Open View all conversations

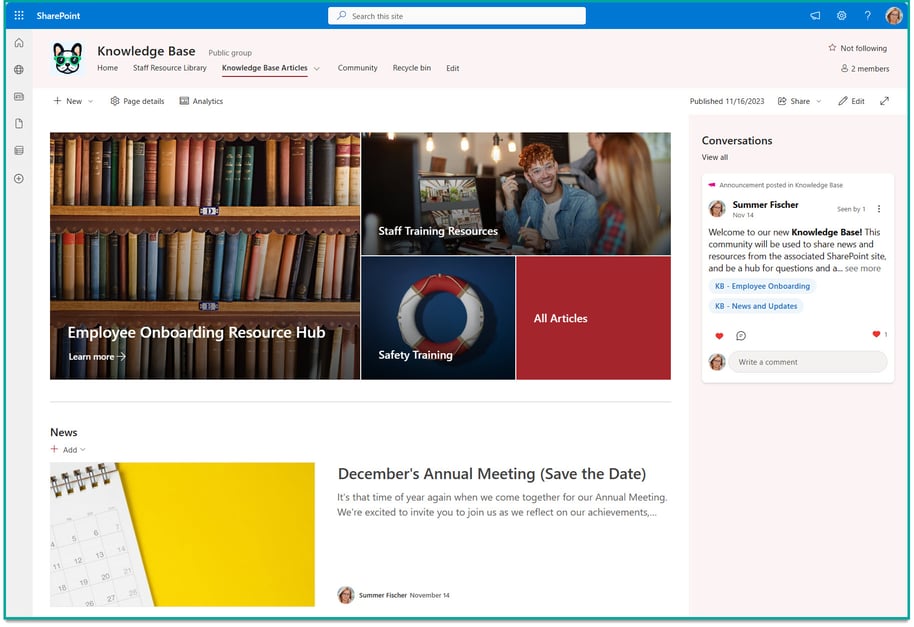(714, 157)
